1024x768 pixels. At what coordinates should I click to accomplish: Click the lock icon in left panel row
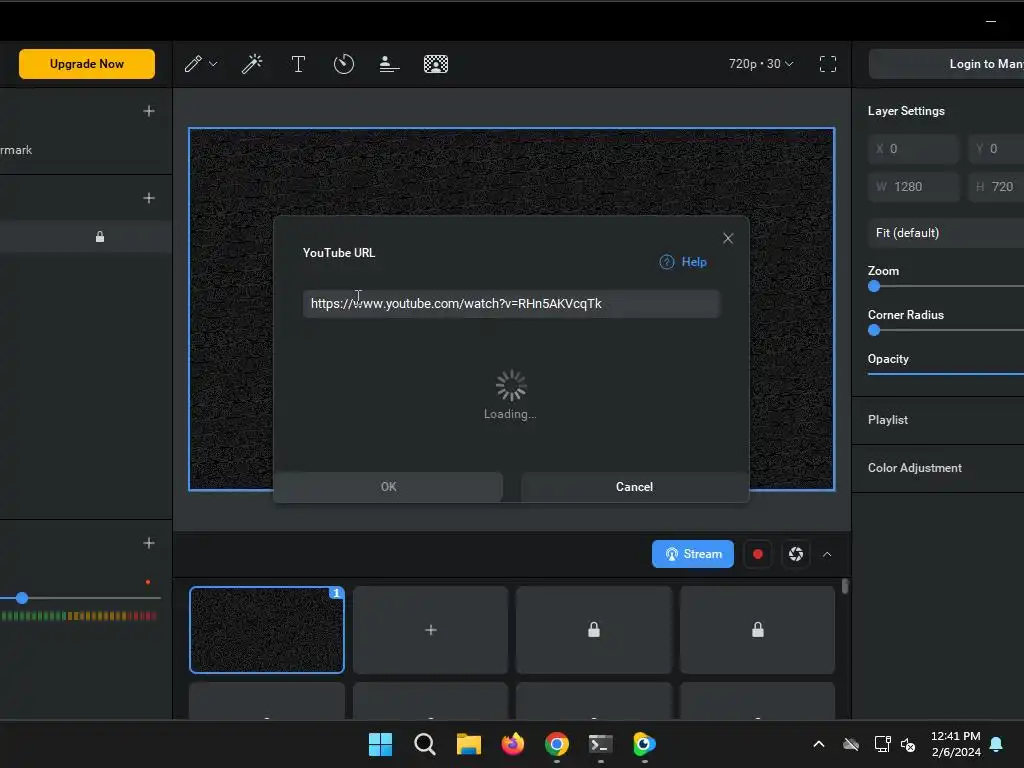coord(100,236)
